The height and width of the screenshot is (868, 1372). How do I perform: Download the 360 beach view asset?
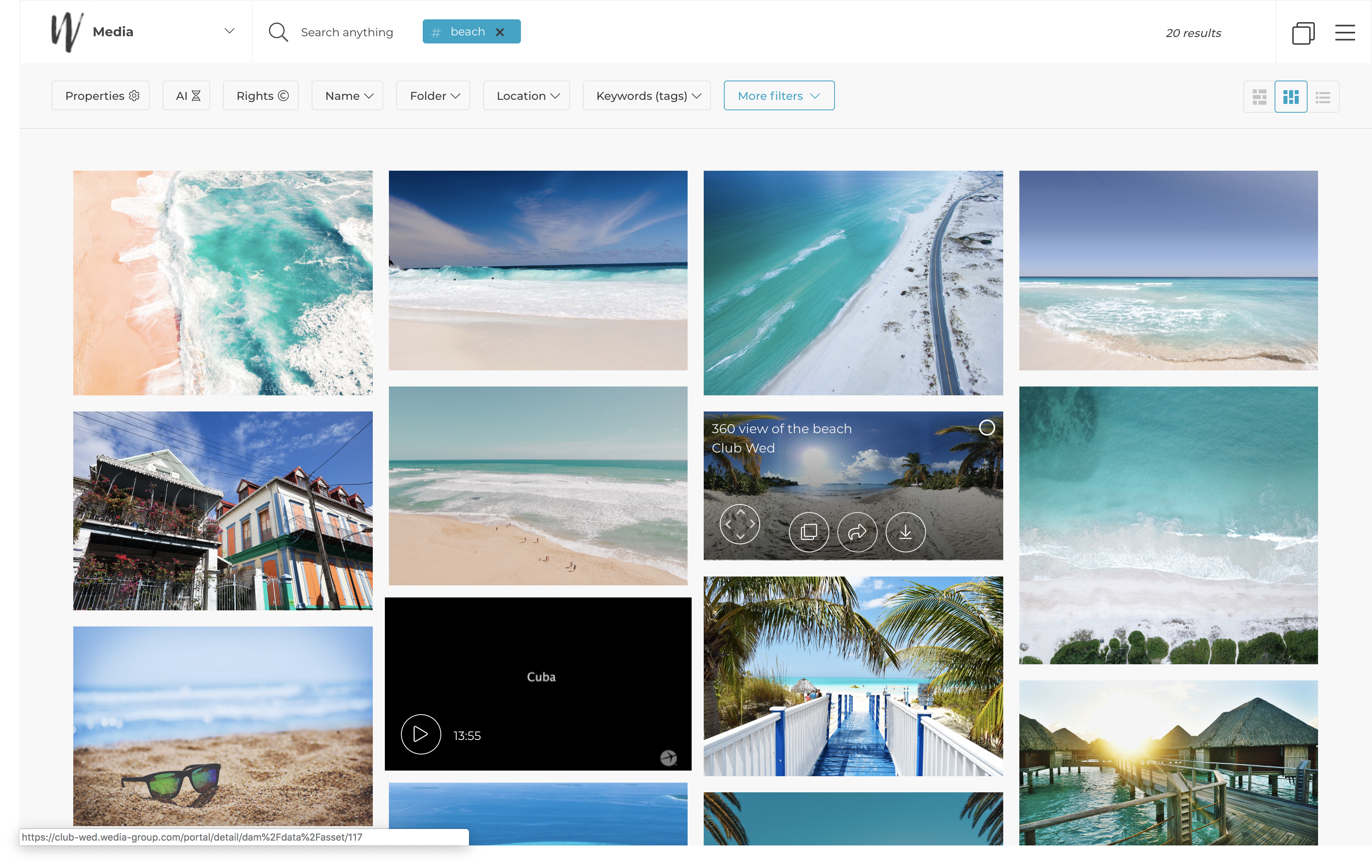click(905, 532)
